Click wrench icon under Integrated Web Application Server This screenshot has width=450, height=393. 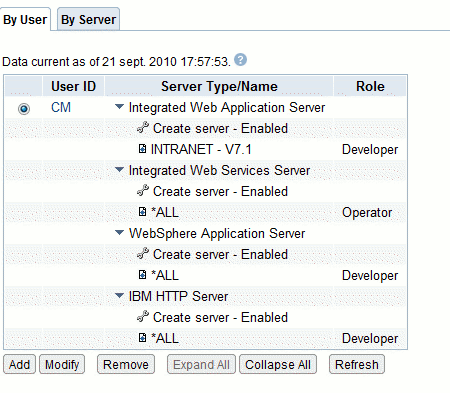click(143, 128)
